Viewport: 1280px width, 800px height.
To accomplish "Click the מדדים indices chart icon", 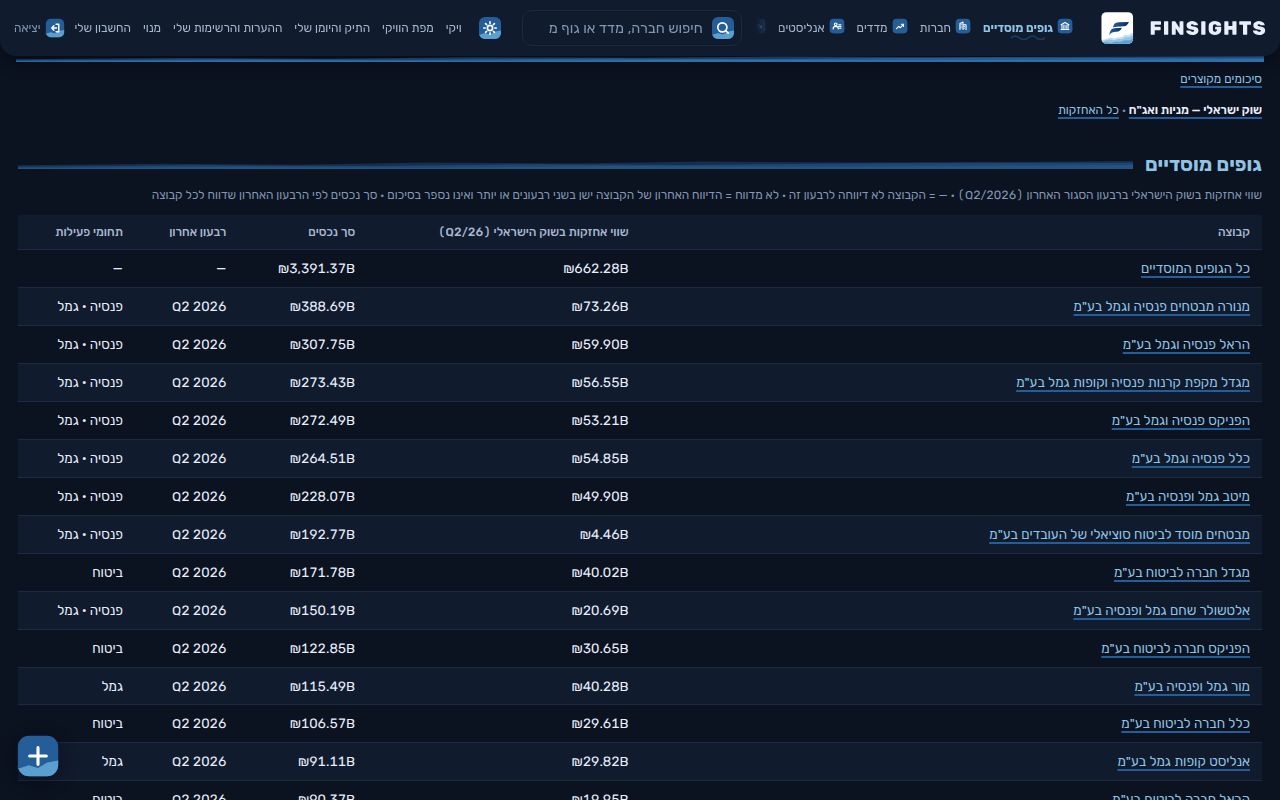I will (x=900, y=27).
